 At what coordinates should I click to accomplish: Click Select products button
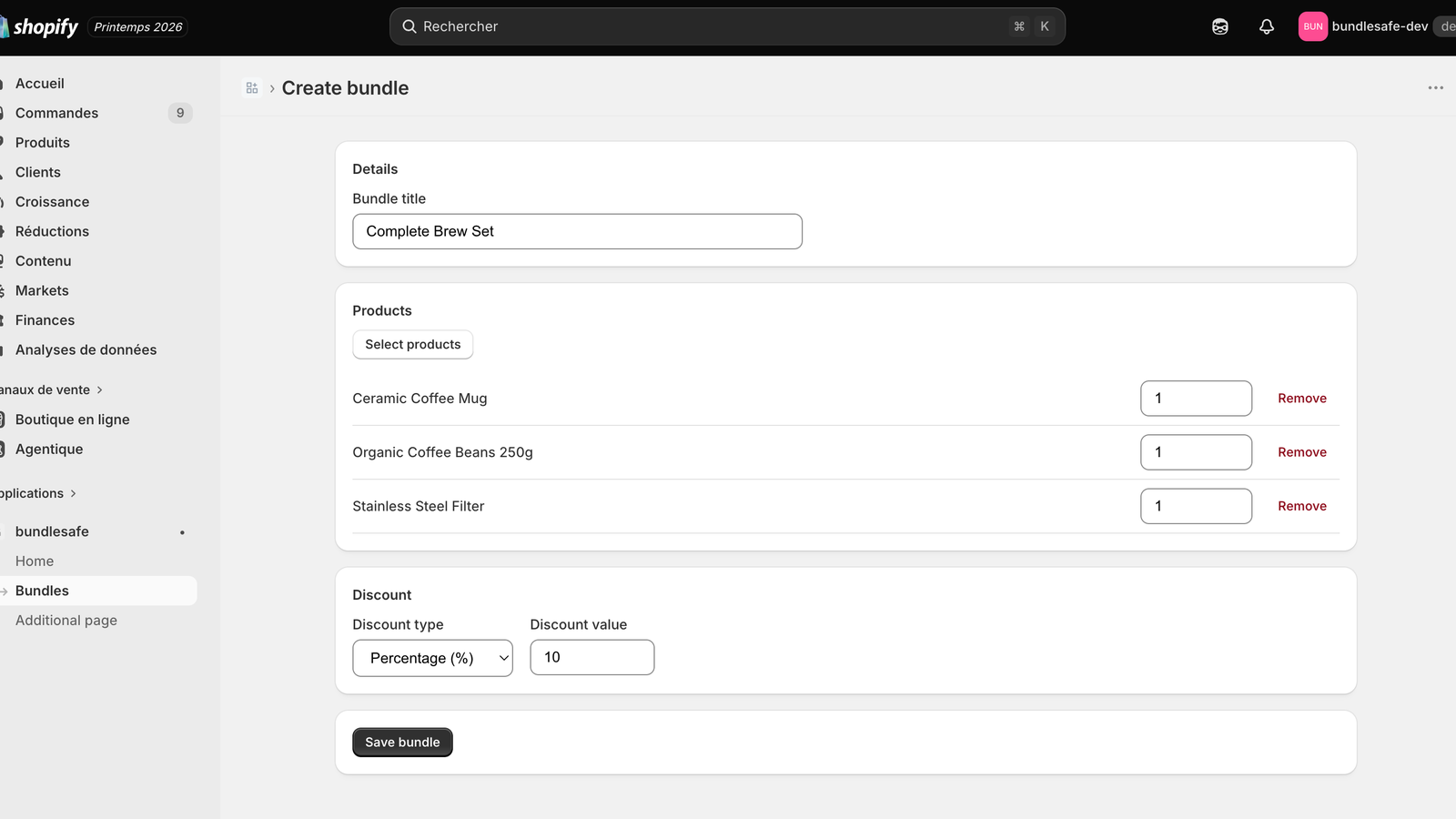tap(413, 345)
